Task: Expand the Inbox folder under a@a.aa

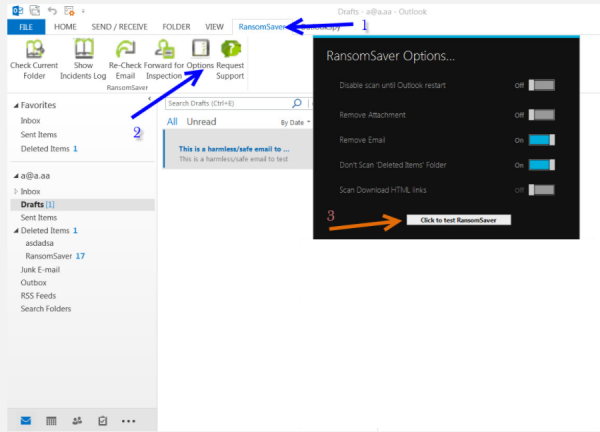Action: pyautogui.click(x=16, y=191)
